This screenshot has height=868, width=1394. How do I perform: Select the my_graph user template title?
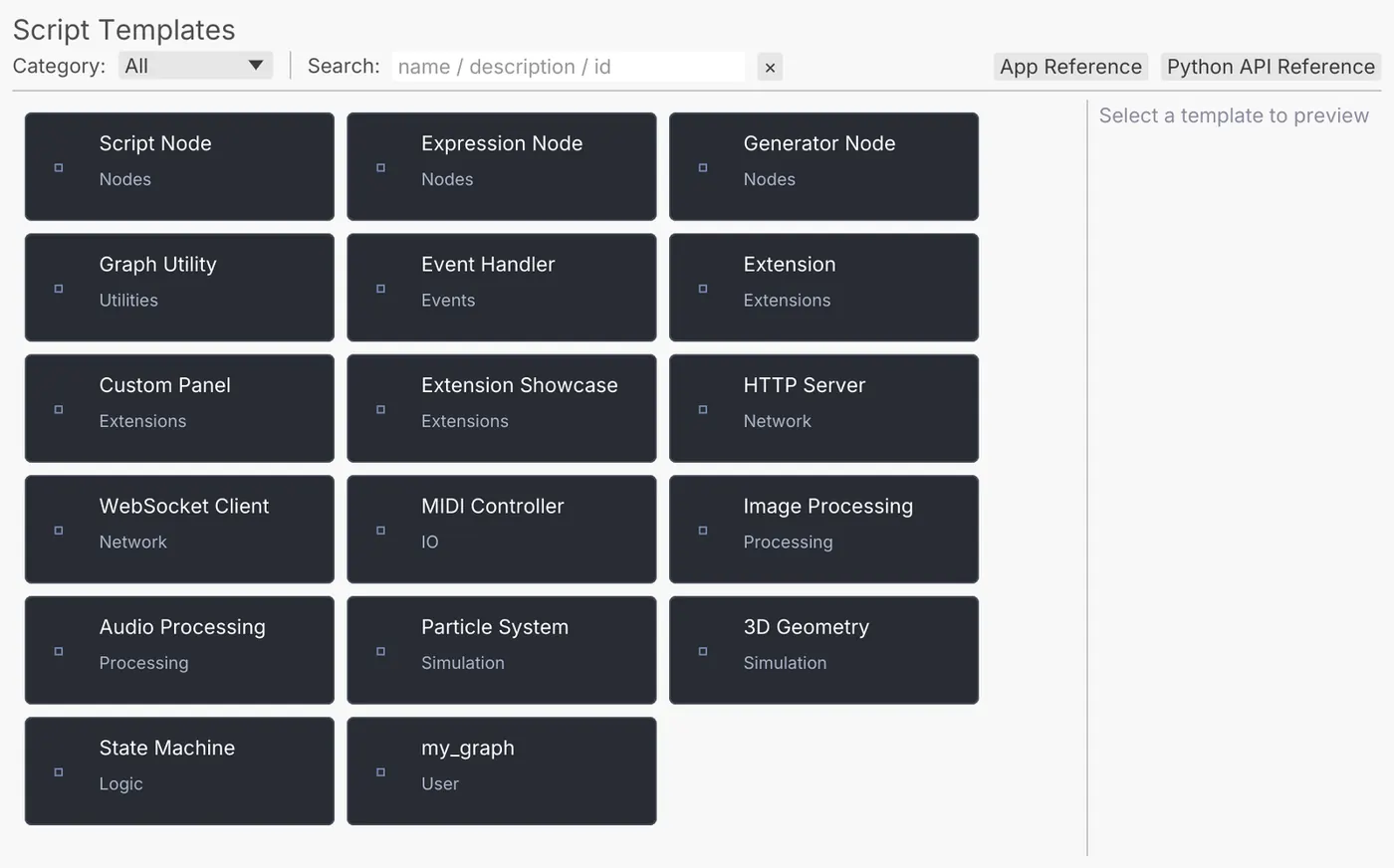coord(468,749)
